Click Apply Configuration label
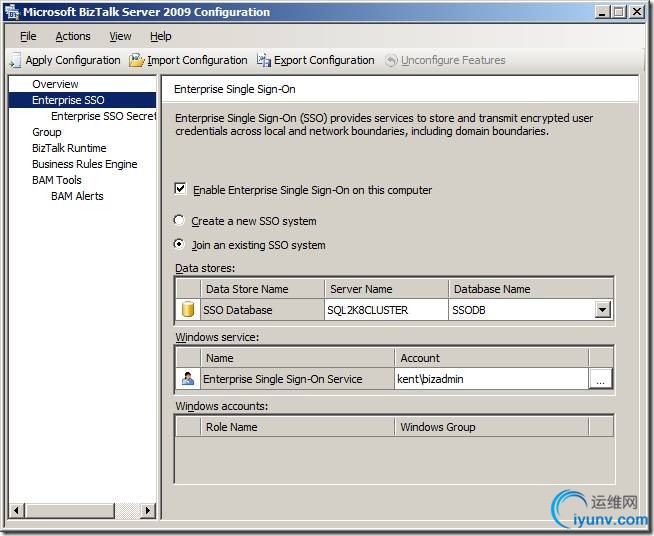 (73, 60)
